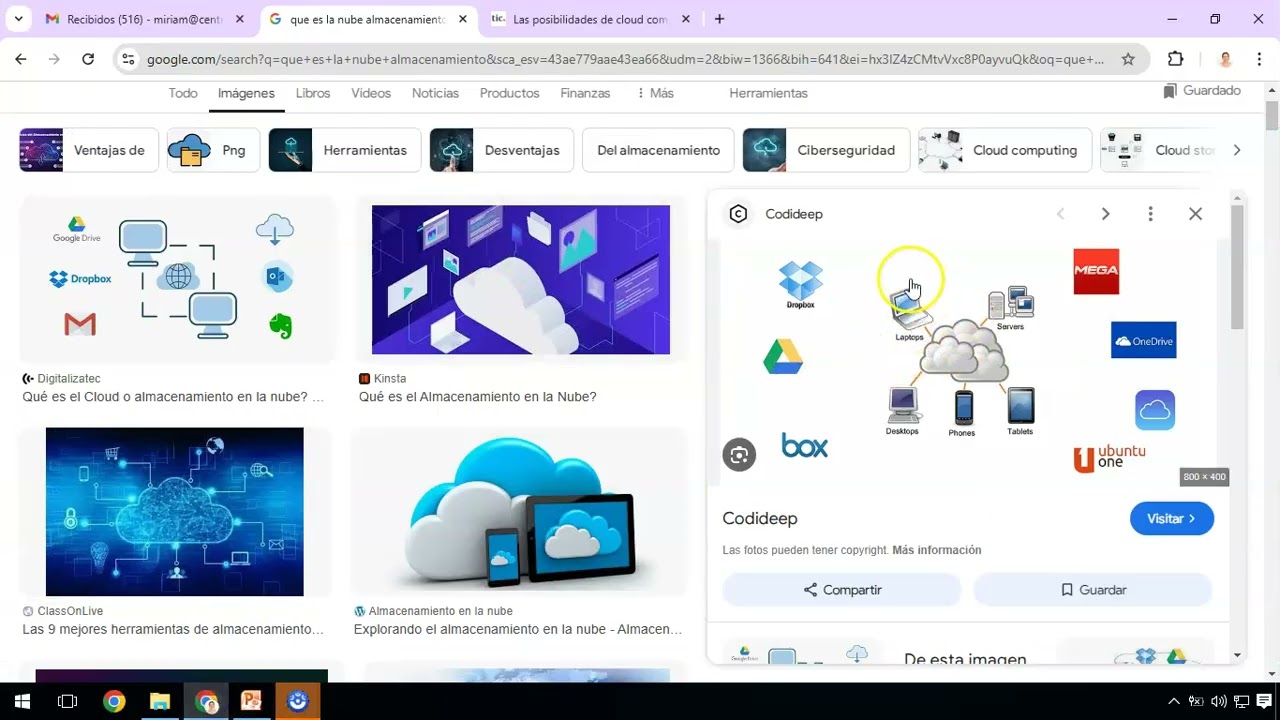Select the Videos search filter

click(x=371, y=93)
